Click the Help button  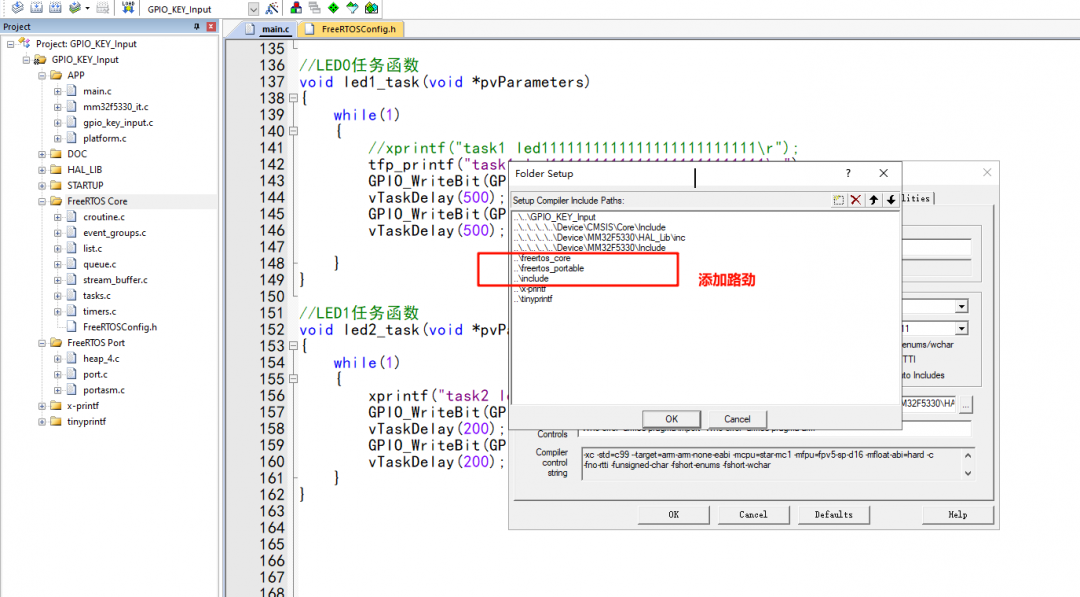(x=957, y=514)
